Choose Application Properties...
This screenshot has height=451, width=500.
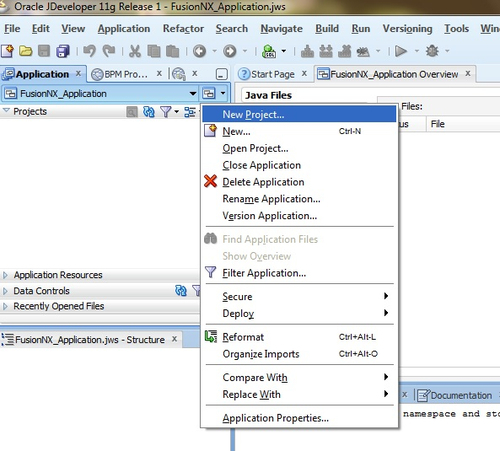click(299, 418)
